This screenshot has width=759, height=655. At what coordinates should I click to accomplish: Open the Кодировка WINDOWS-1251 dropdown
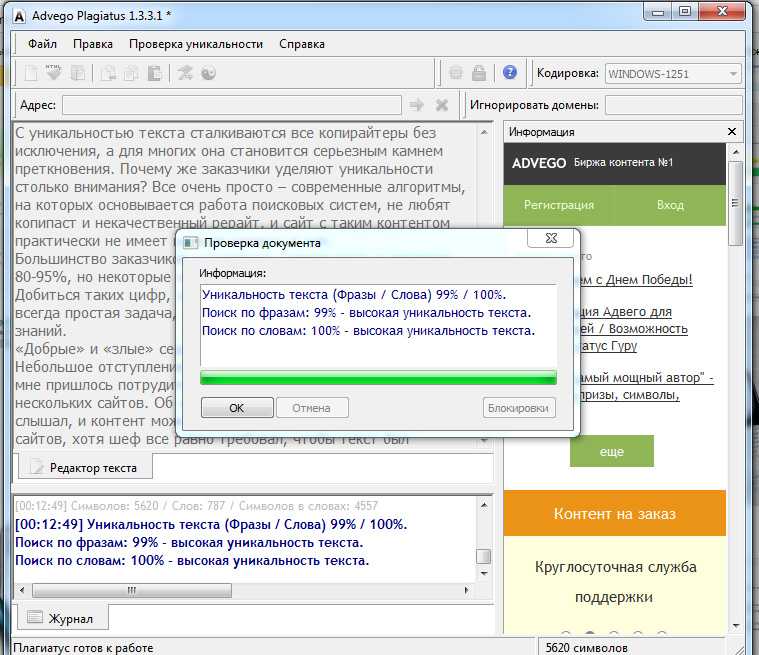coord(673,74)
